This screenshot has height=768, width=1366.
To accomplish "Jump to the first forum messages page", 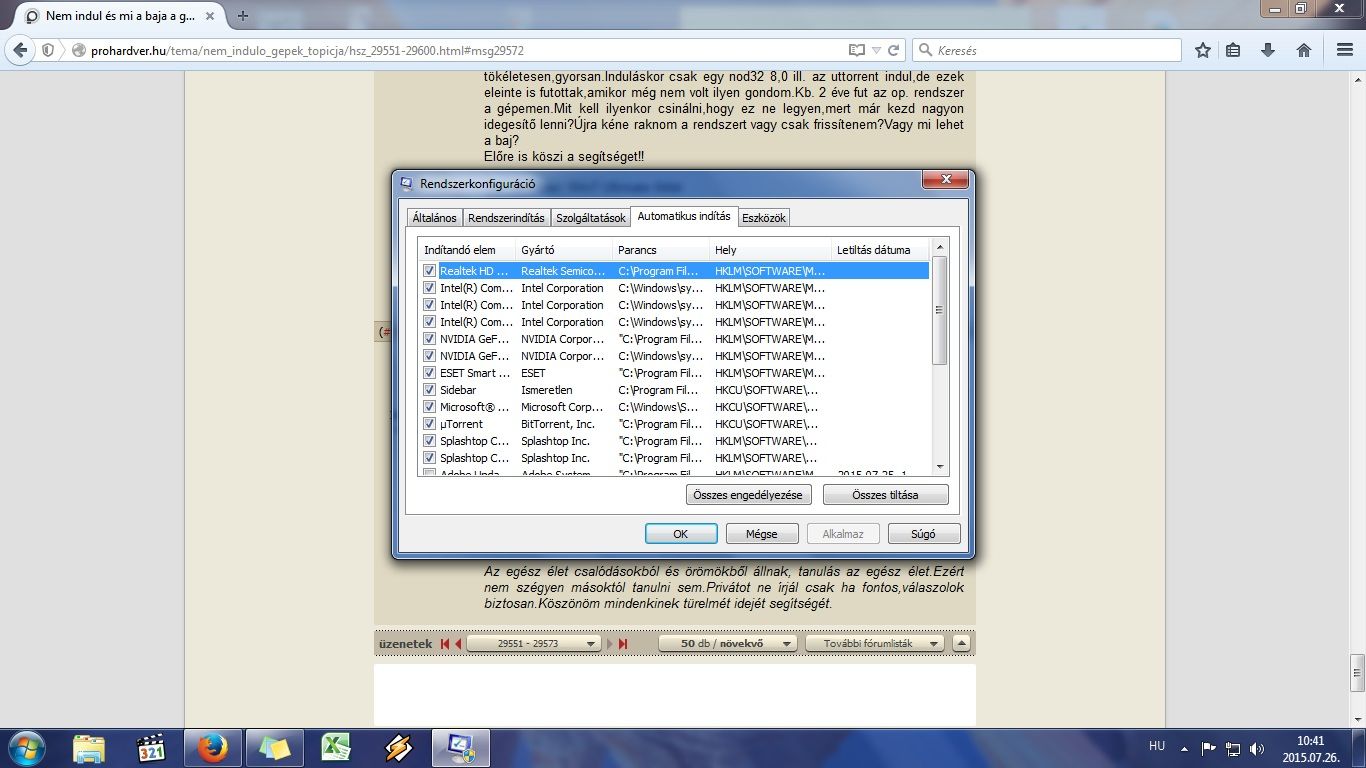I will tap(445, 644).
